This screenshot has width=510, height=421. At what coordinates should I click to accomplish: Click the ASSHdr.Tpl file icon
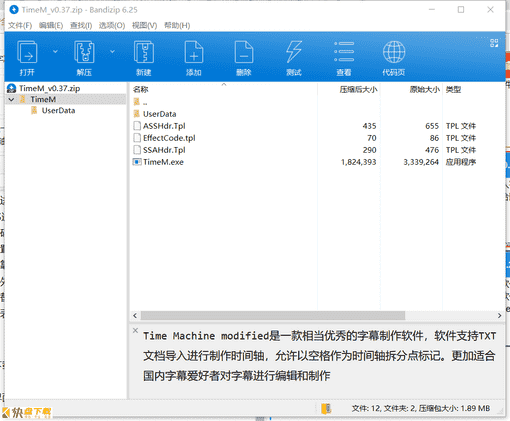(x=137, y=126)
